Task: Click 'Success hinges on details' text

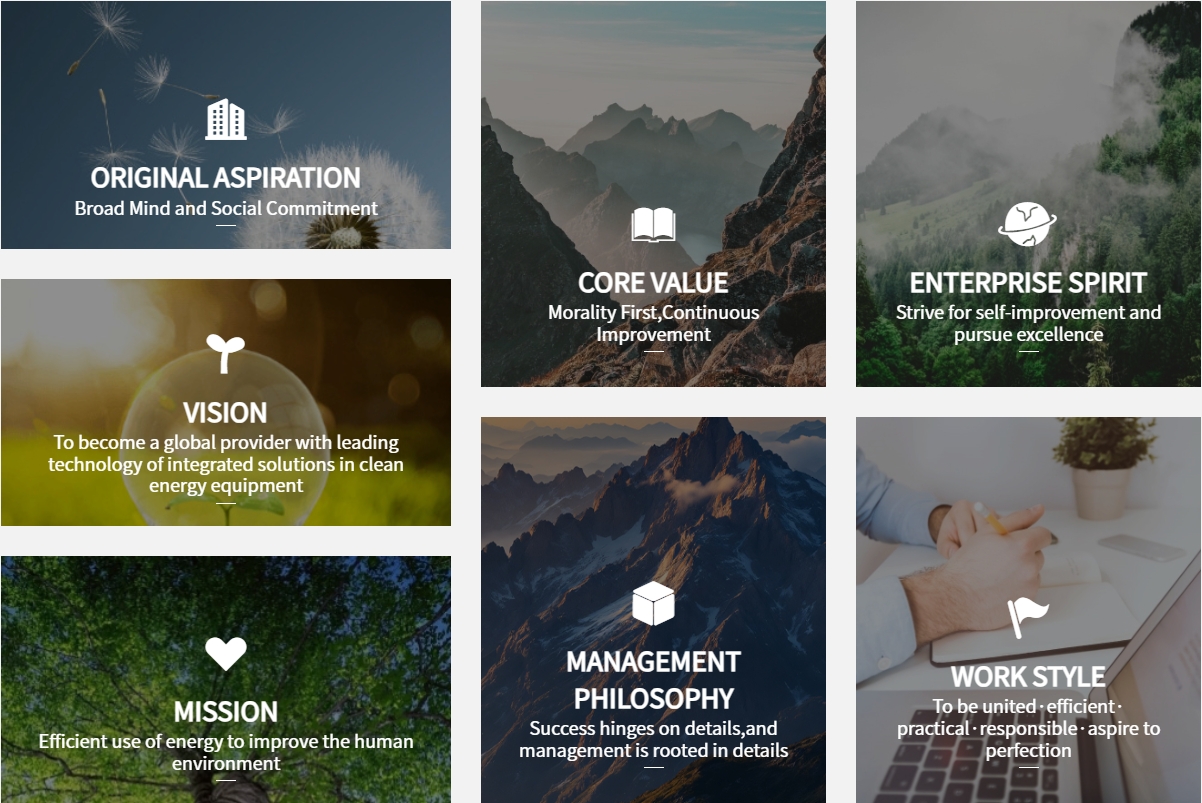Action: click(x=653, y=739)
